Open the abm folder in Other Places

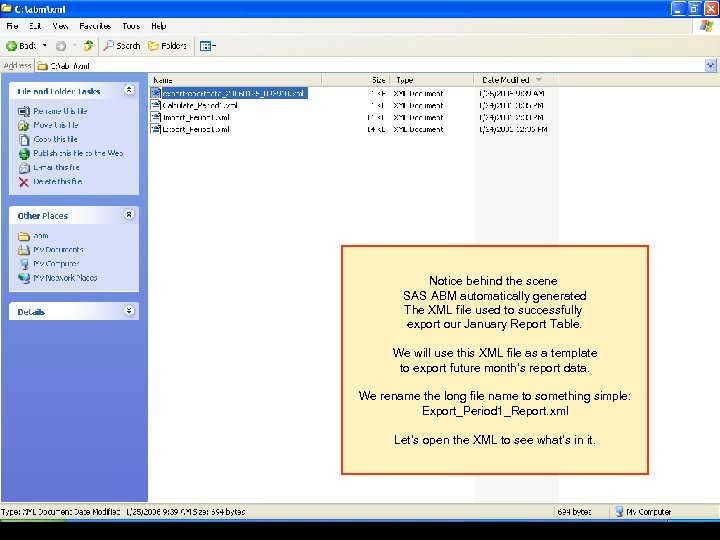[40, 236]
